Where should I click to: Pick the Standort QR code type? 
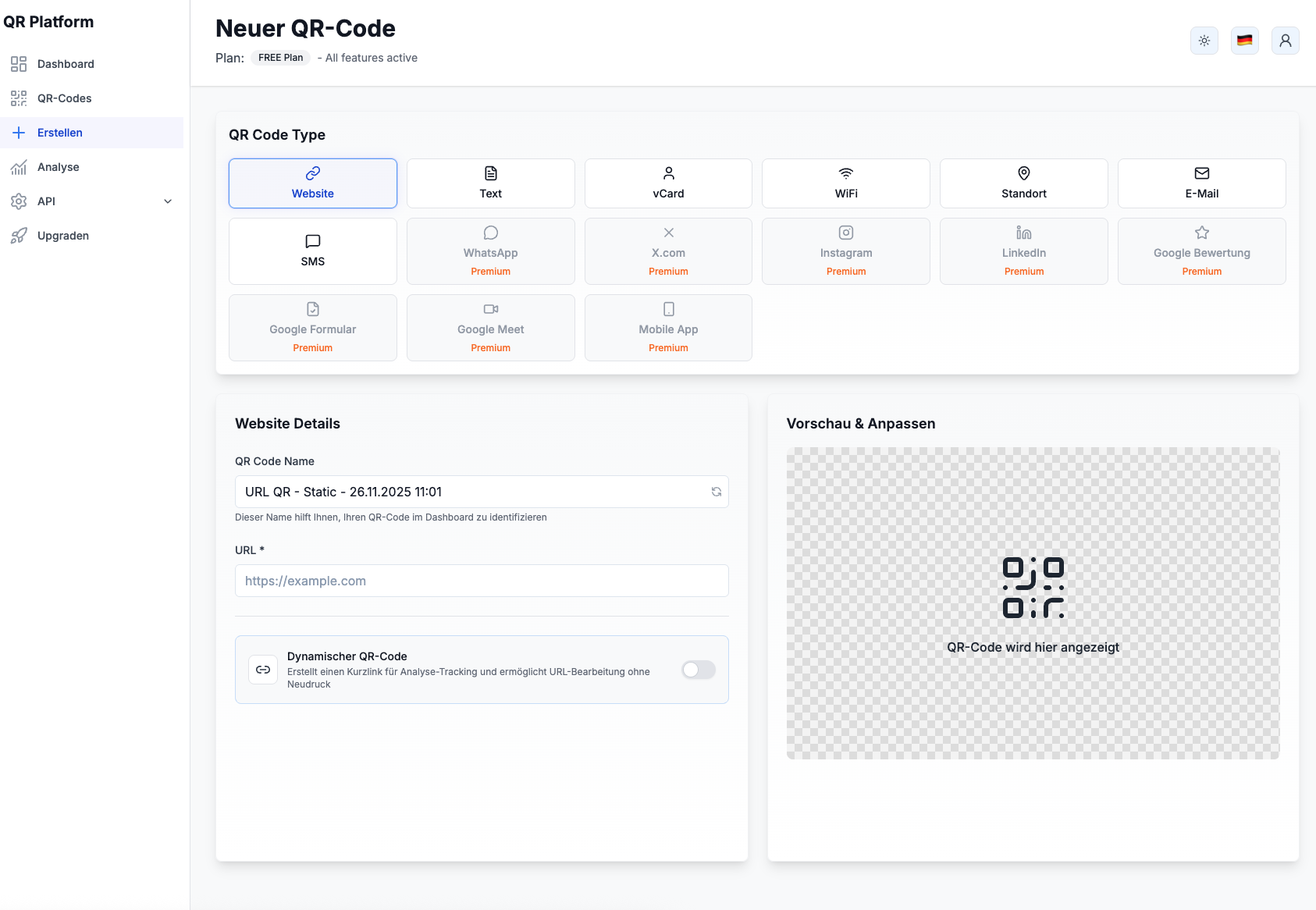[x=1024, y=183]
